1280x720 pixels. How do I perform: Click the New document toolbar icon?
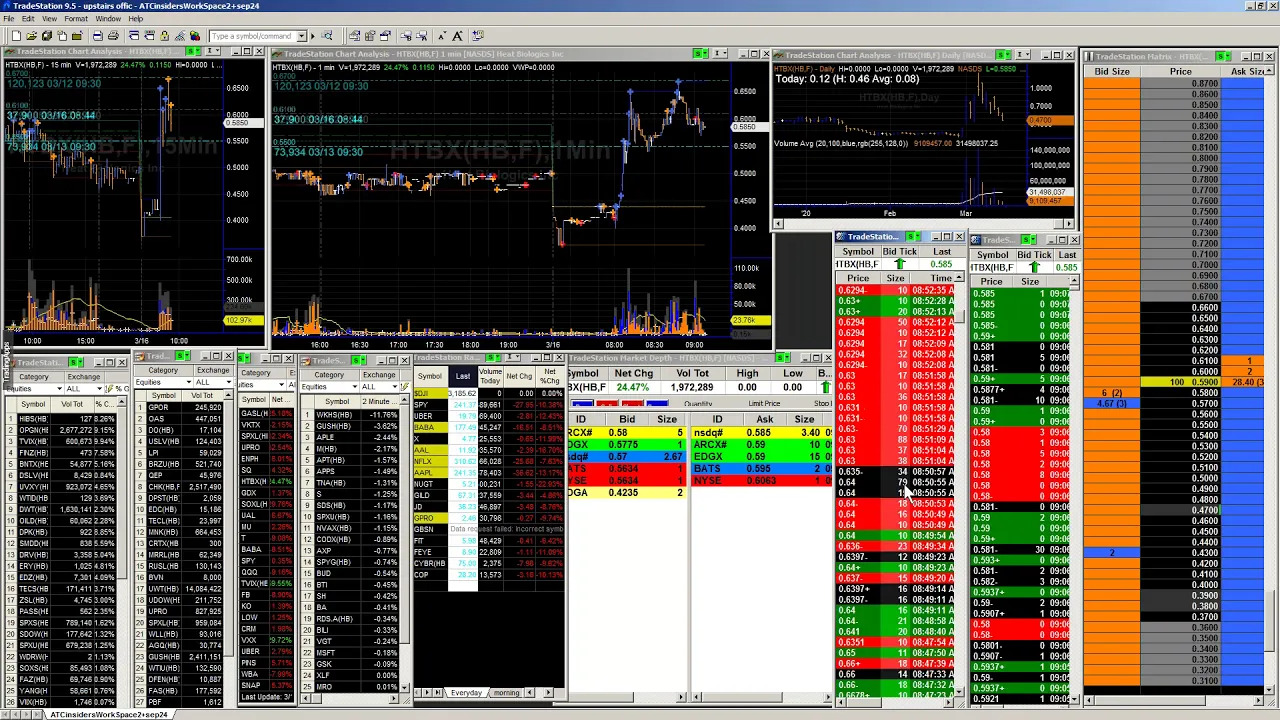click(16, 36)
